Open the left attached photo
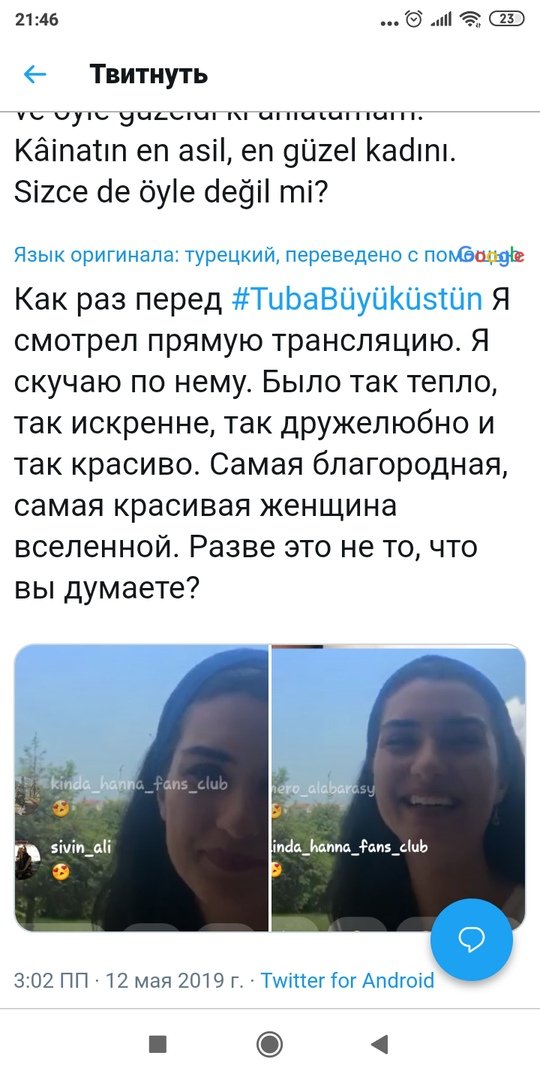540x1080 pixels. tap(141, 789)
